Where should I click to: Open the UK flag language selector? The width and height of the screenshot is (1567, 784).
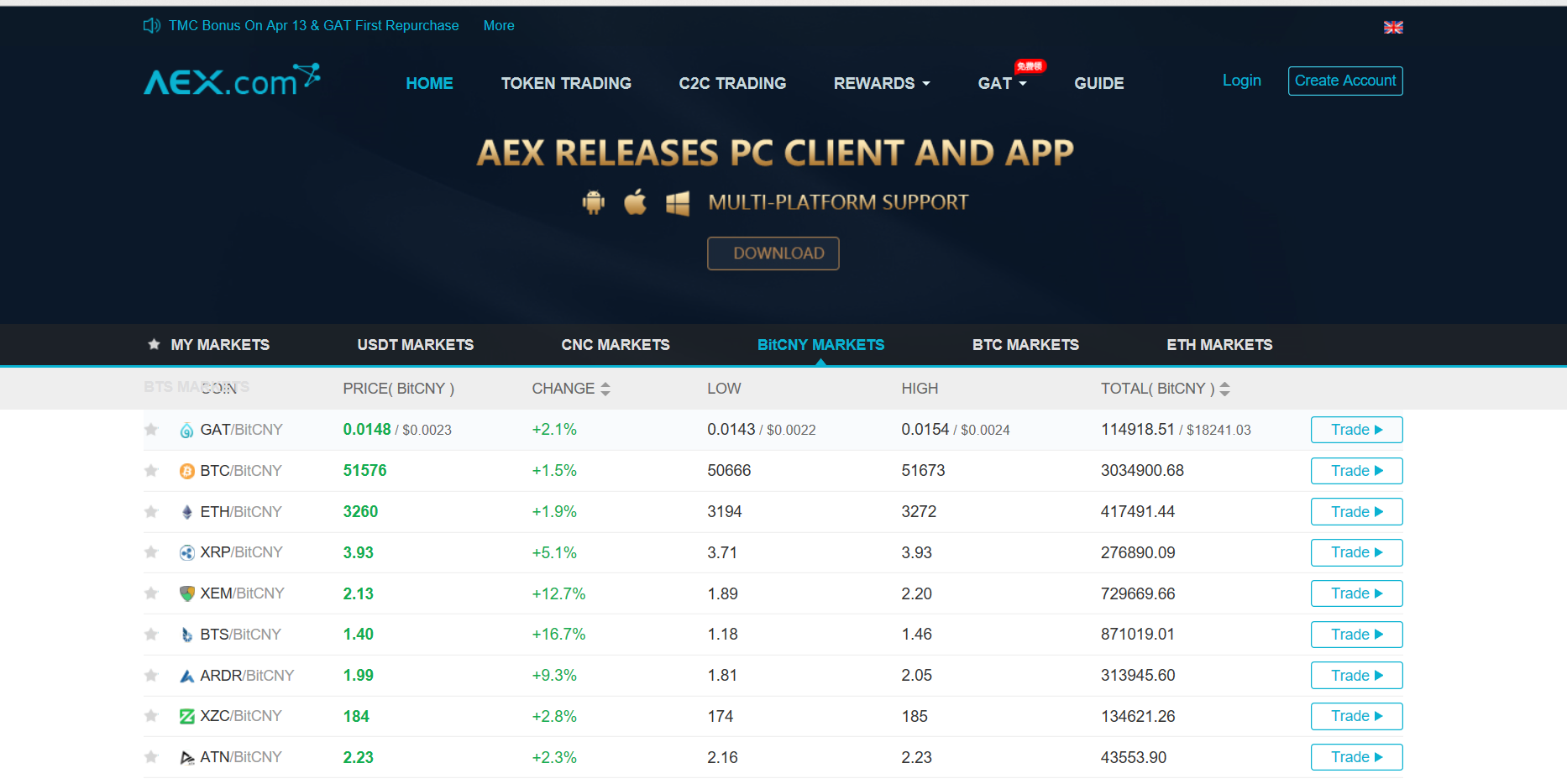click(x=1393, y=28)
